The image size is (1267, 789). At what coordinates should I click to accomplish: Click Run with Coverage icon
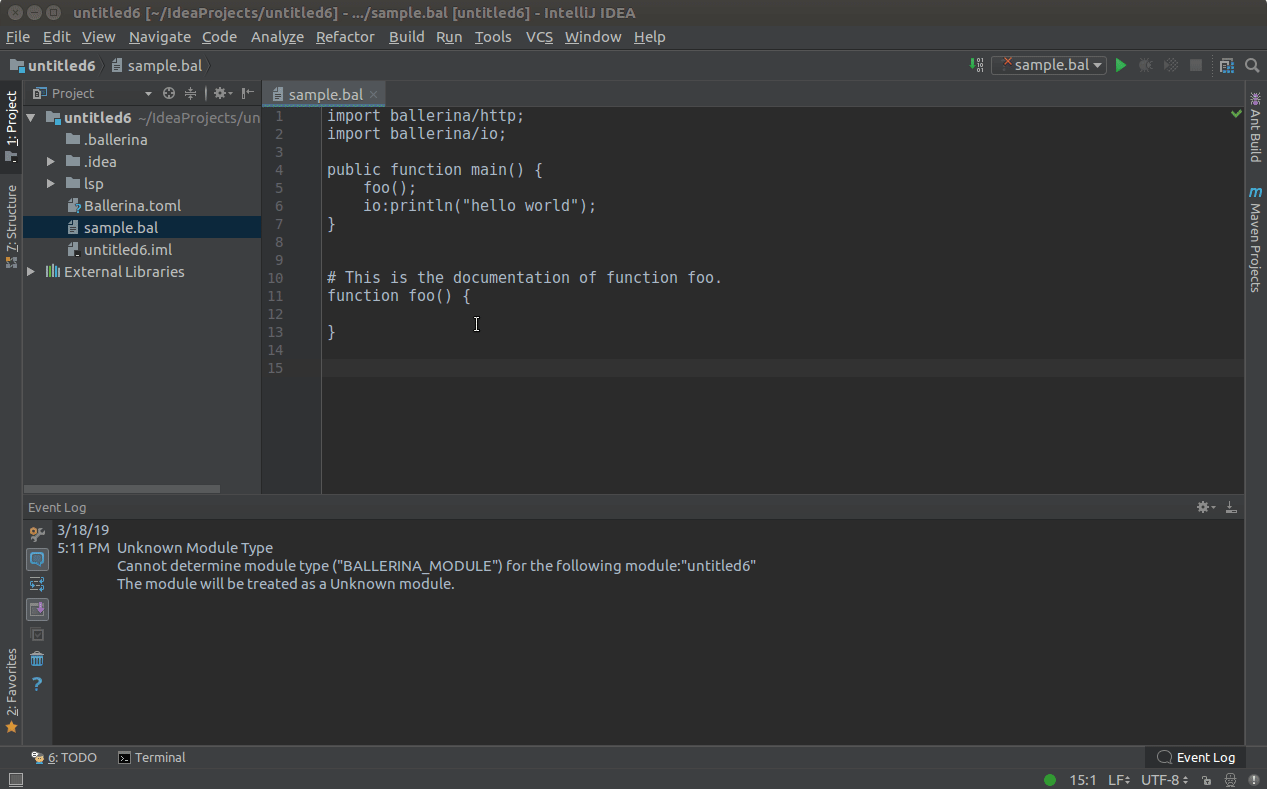[1170, 65]
